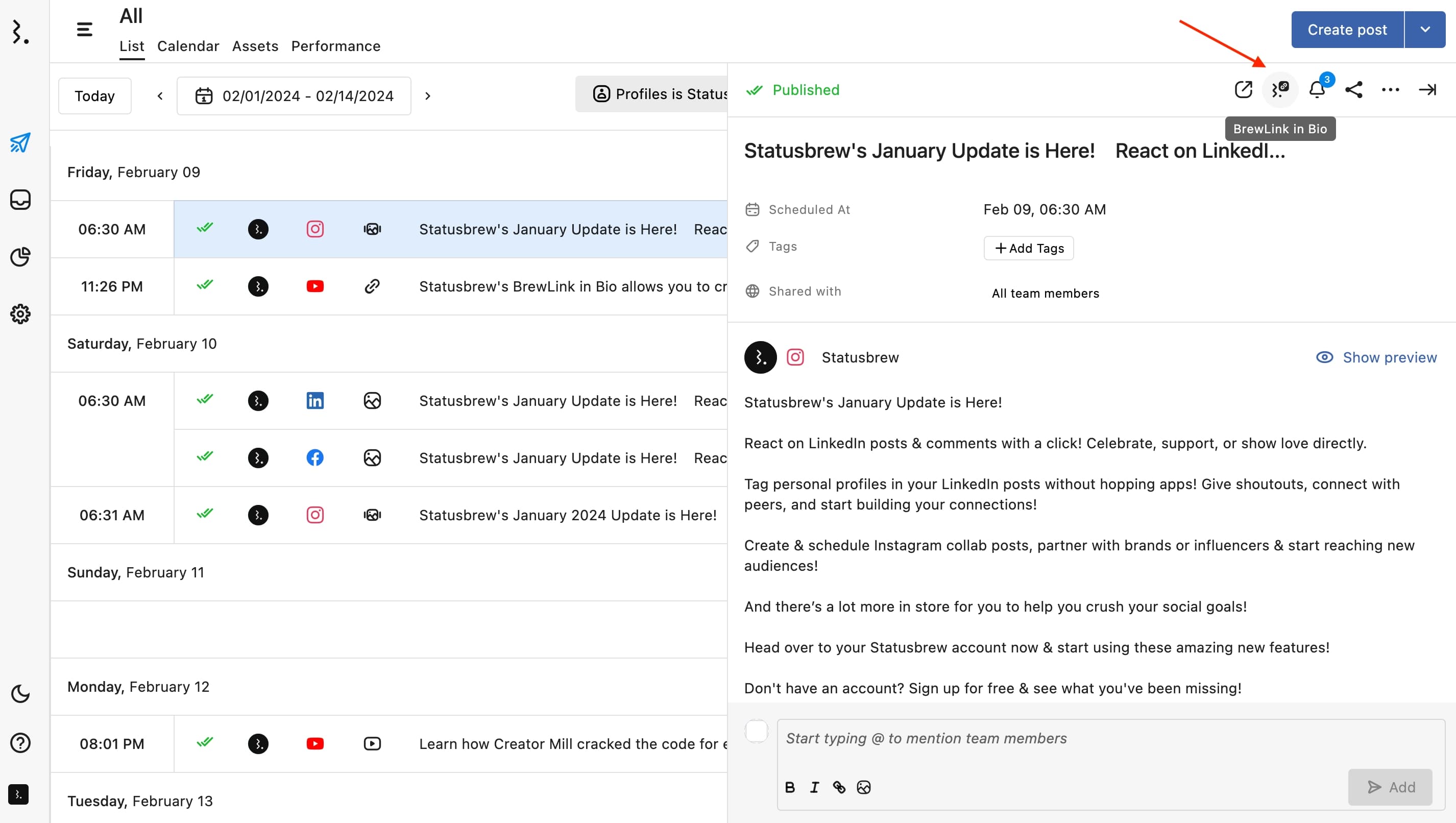Click image type icon in Facebook row

coord(373,458)
